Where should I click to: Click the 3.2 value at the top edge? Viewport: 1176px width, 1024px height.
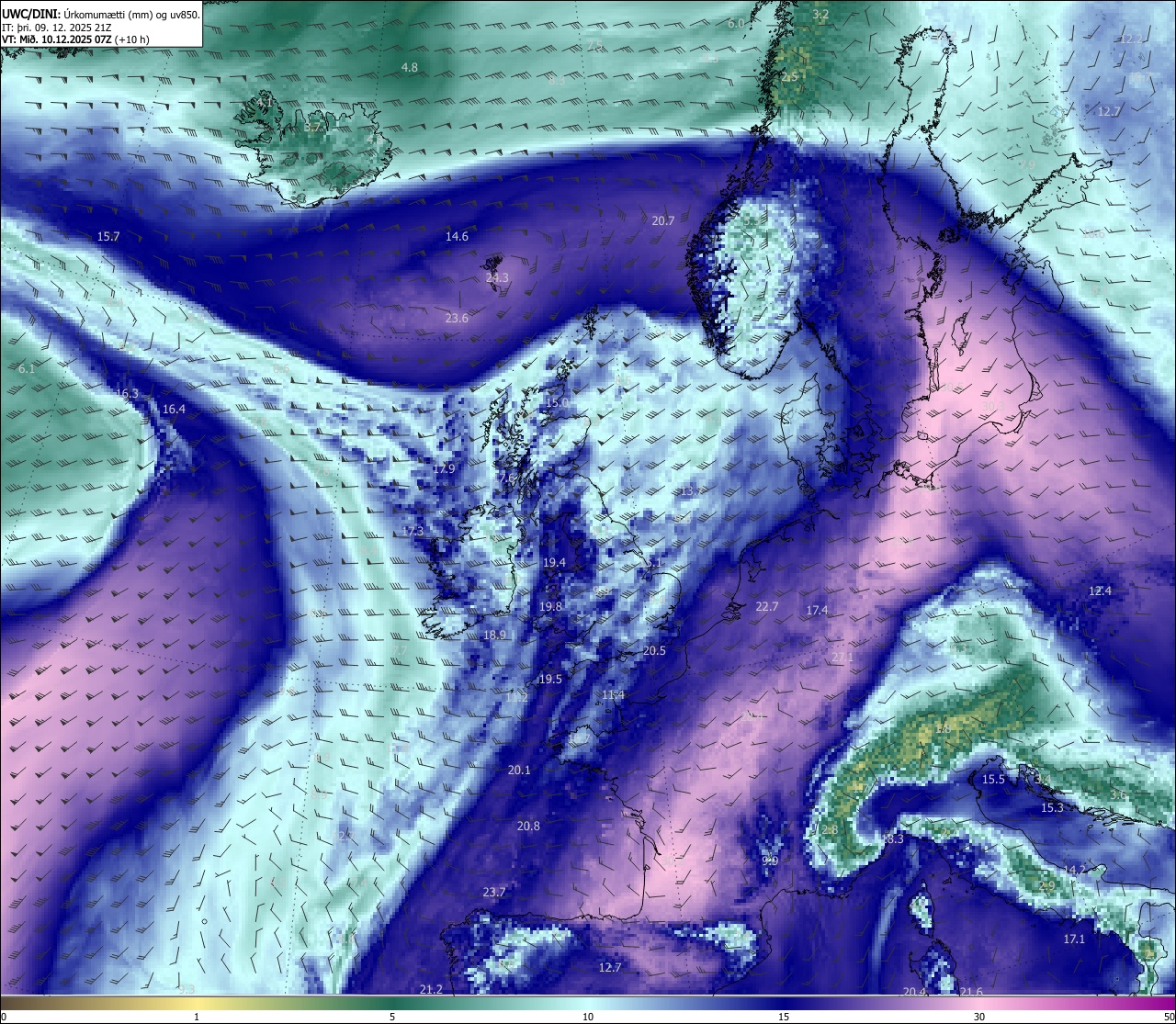821,15
